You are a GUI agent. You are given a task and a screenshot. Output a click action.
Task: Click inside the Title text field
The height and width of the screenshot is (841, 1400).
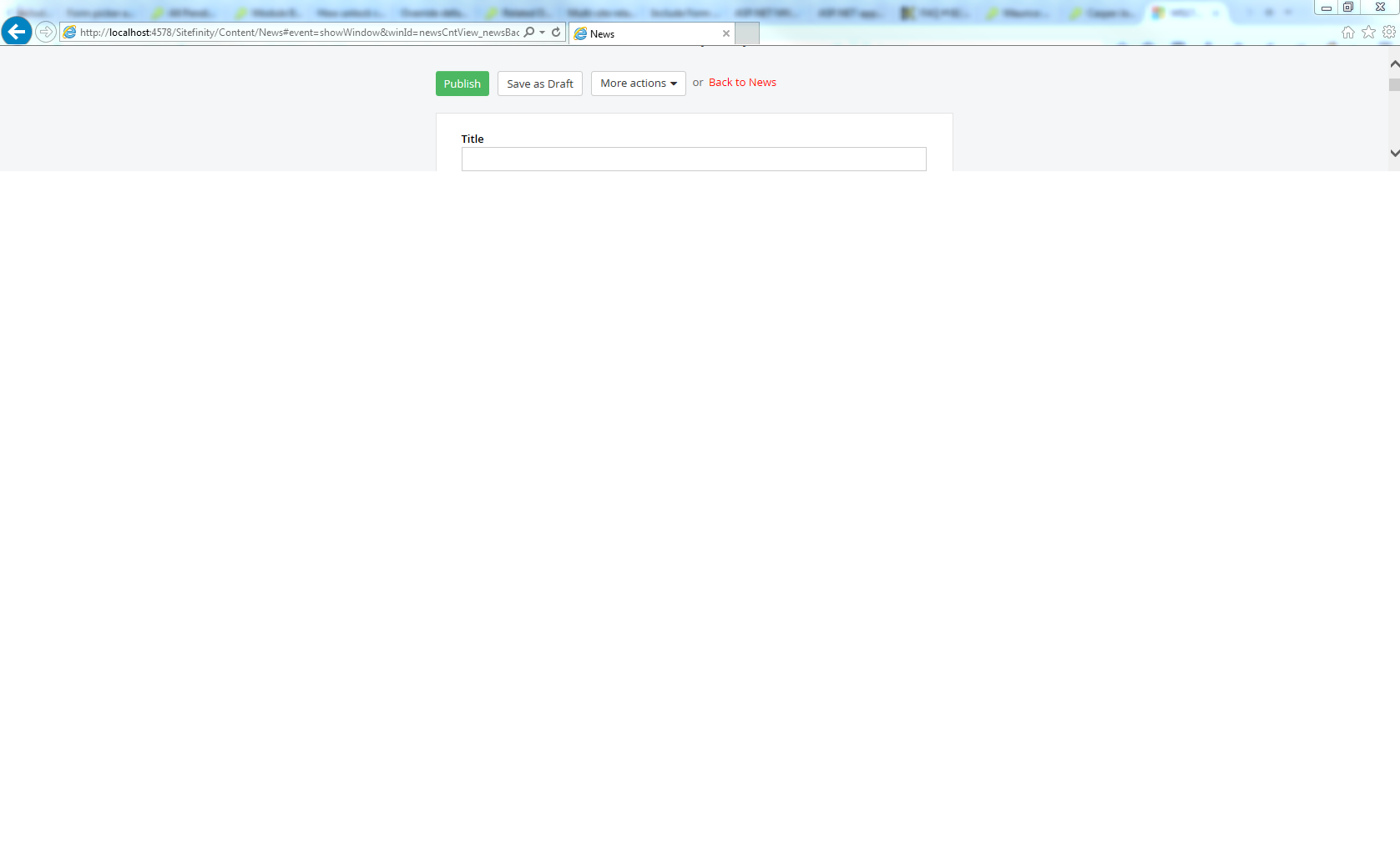[694, 159]
